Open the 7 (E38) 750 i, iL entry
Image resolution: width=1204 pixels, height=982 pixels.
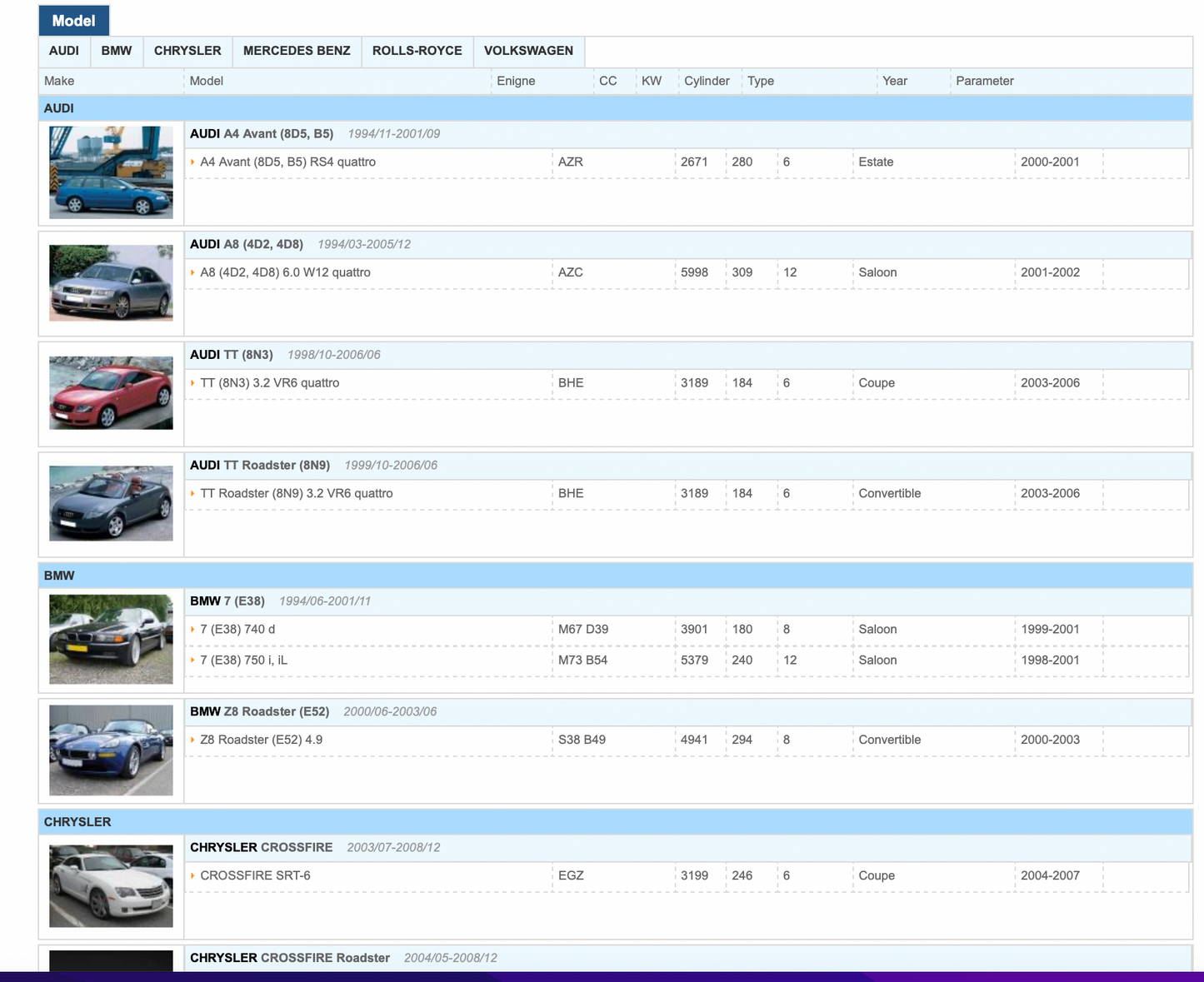pos(243,660)
